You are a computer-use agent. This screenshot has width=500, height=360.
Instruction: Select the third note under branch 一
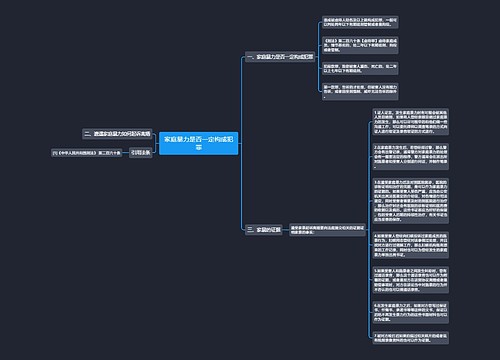[x=360, y=68]
